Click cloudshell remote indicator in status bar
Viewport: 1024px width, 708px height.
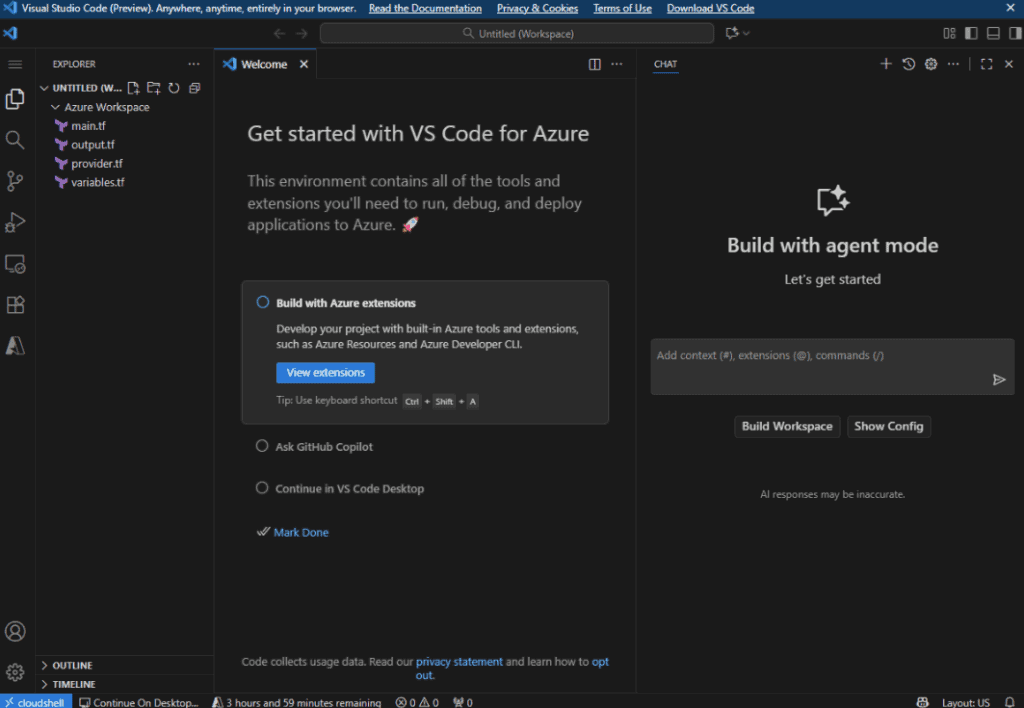36,702
